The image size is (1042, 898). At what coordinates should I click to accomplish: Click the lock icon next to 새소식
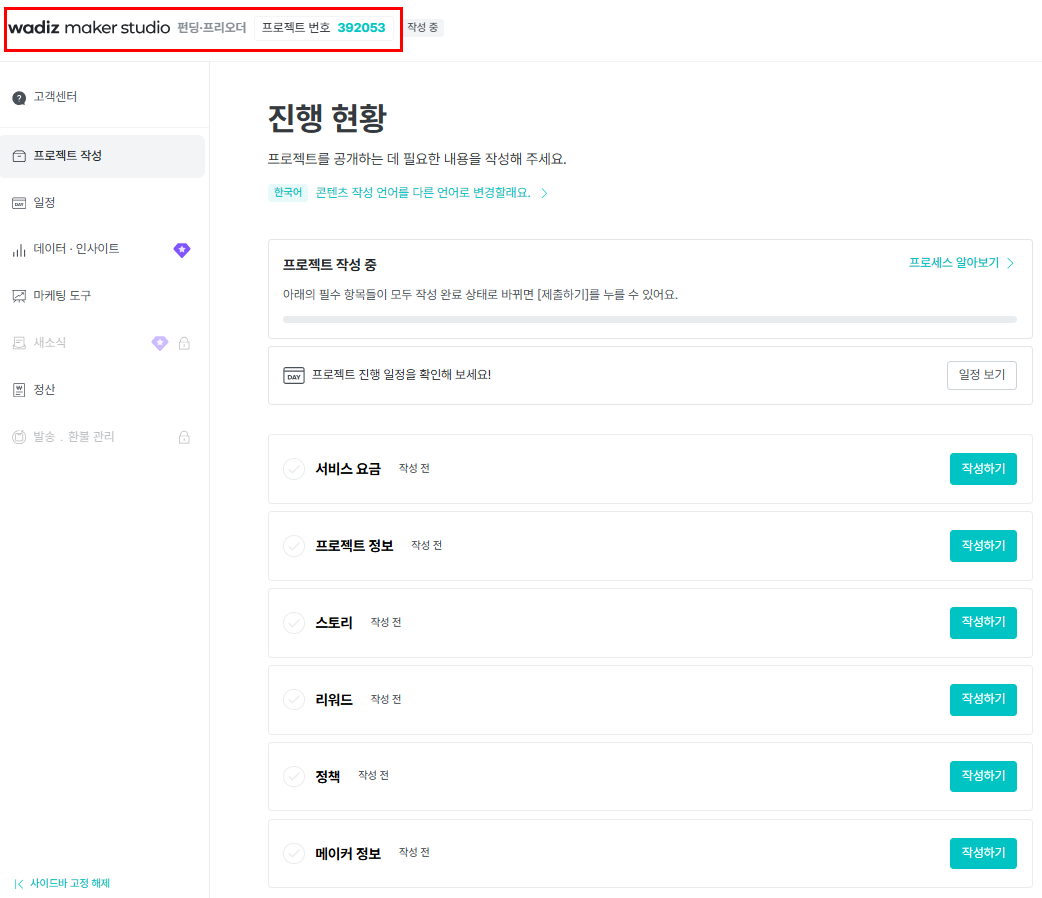pyautogui.click(x=184, y=343)
